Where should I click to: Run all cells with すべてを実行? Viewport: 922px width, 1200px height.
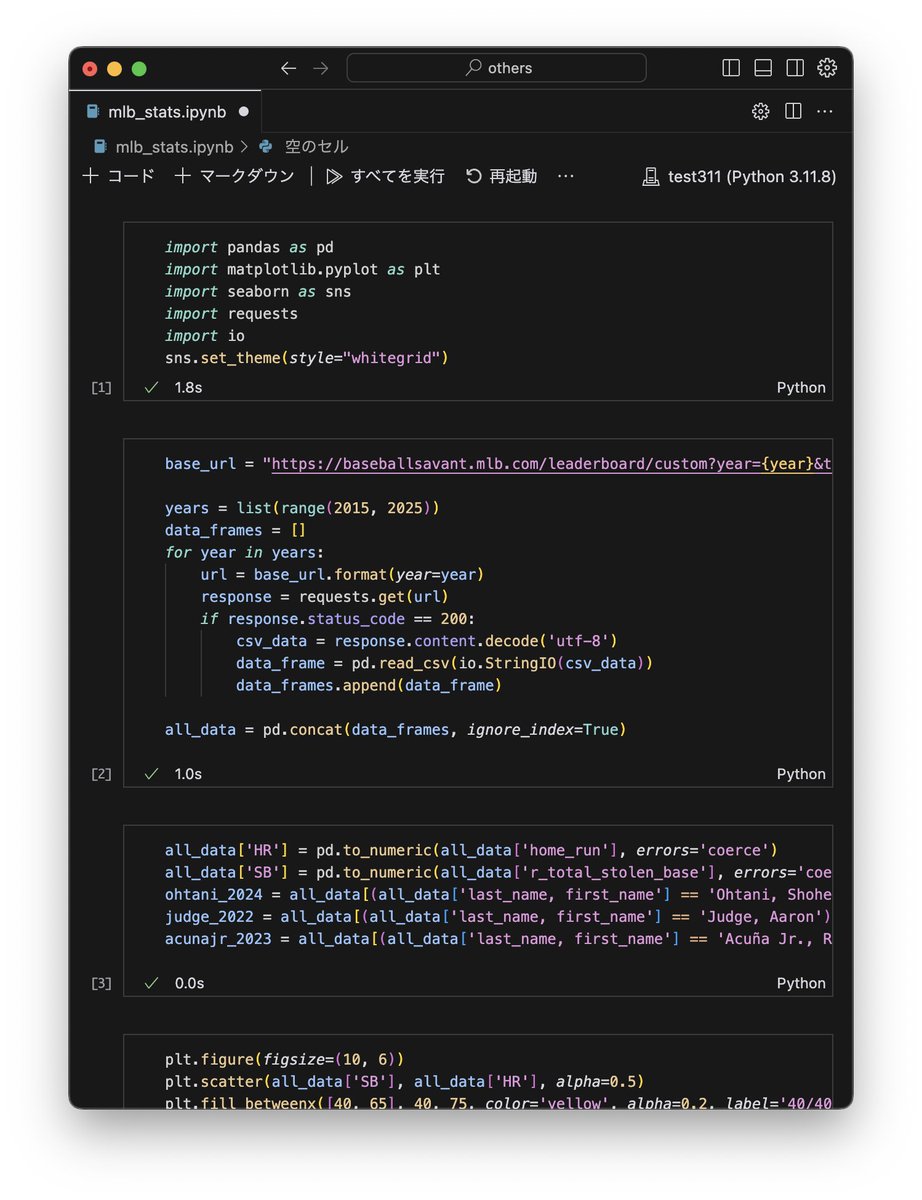point(385,176)
